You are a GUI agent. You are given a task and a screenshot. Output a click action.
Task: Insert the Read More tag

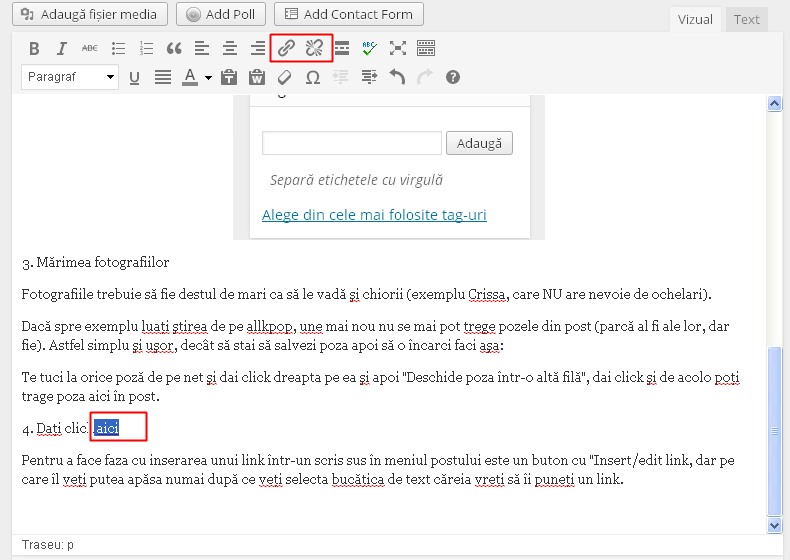342,48
